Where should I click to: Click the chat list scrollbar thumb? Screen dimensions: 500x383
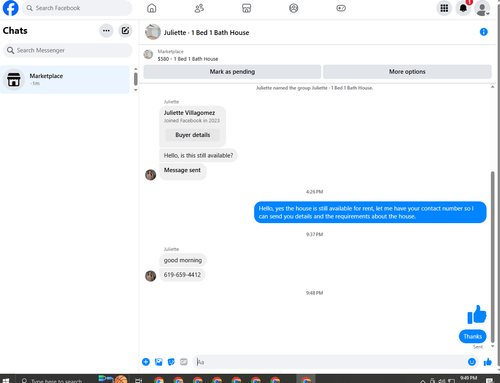[136, 79]
